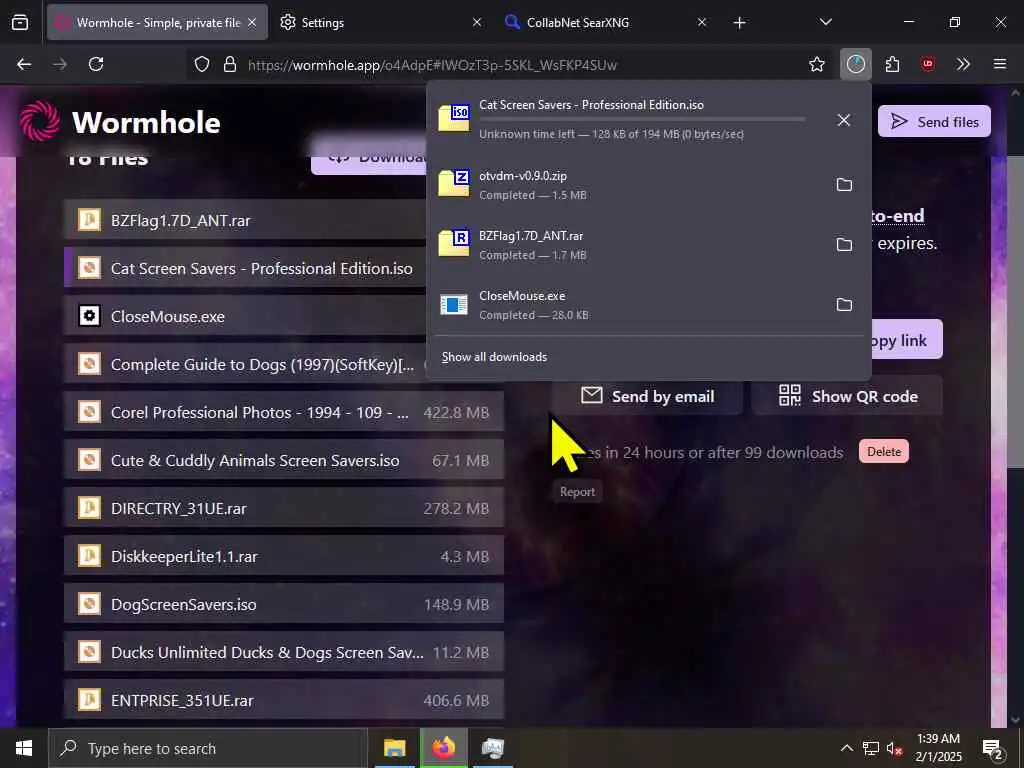Bookmark this page with star icon

pos(816,64)
